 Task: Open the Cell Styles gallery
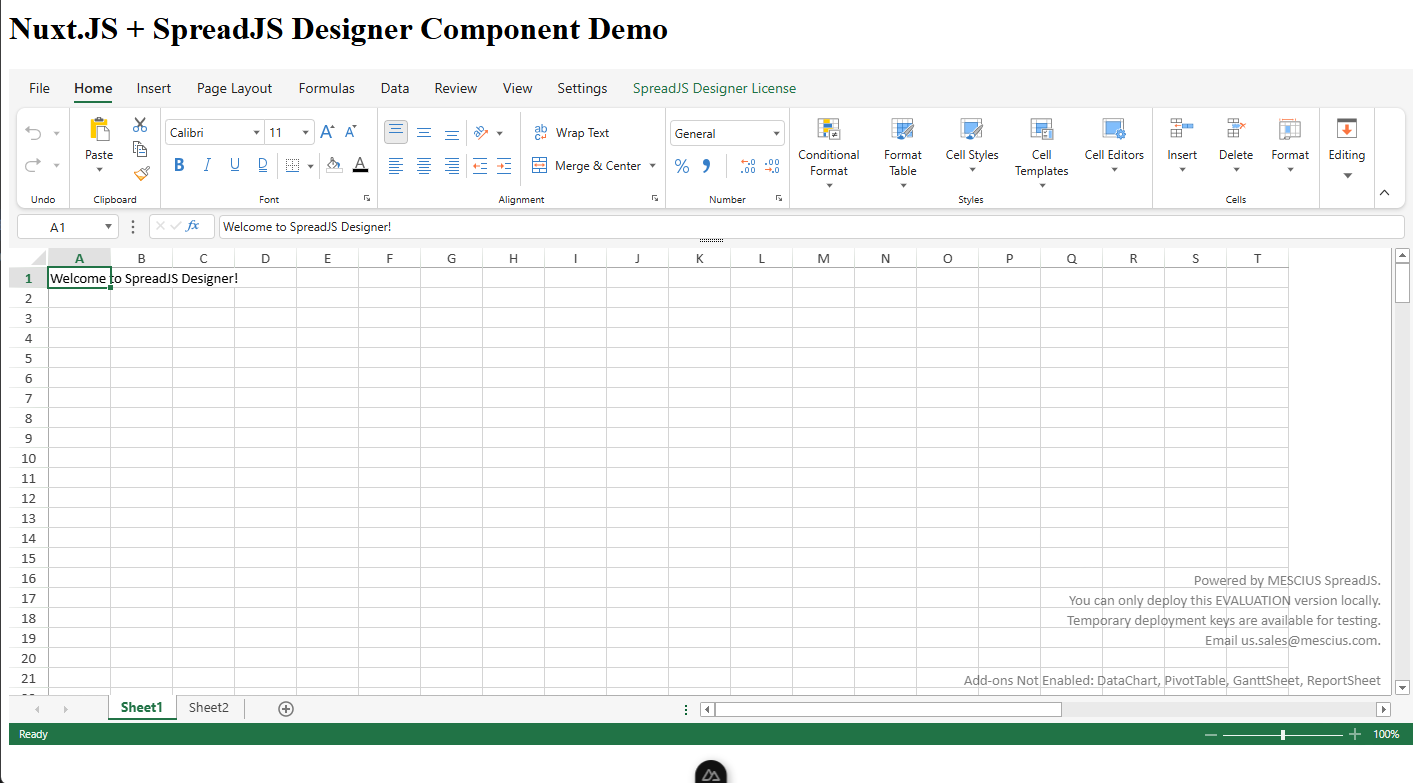click(x=972, y=146)
